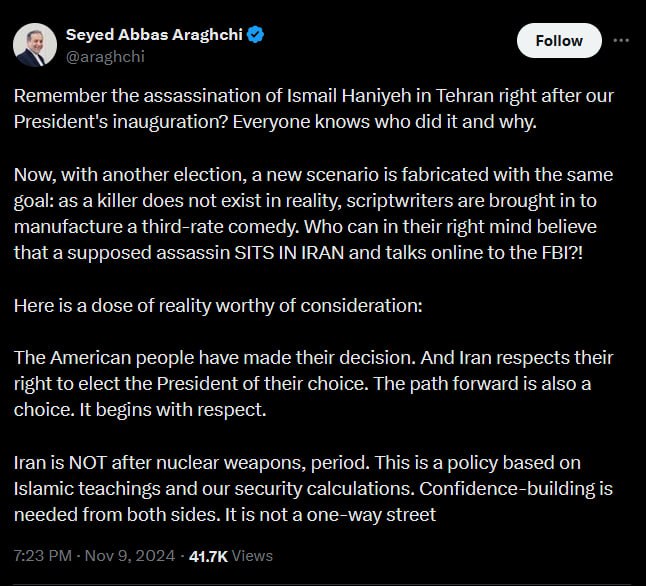Open the three-dot more options menu
Viewport: 646px width, 586px height.
(x=621, y=41)
